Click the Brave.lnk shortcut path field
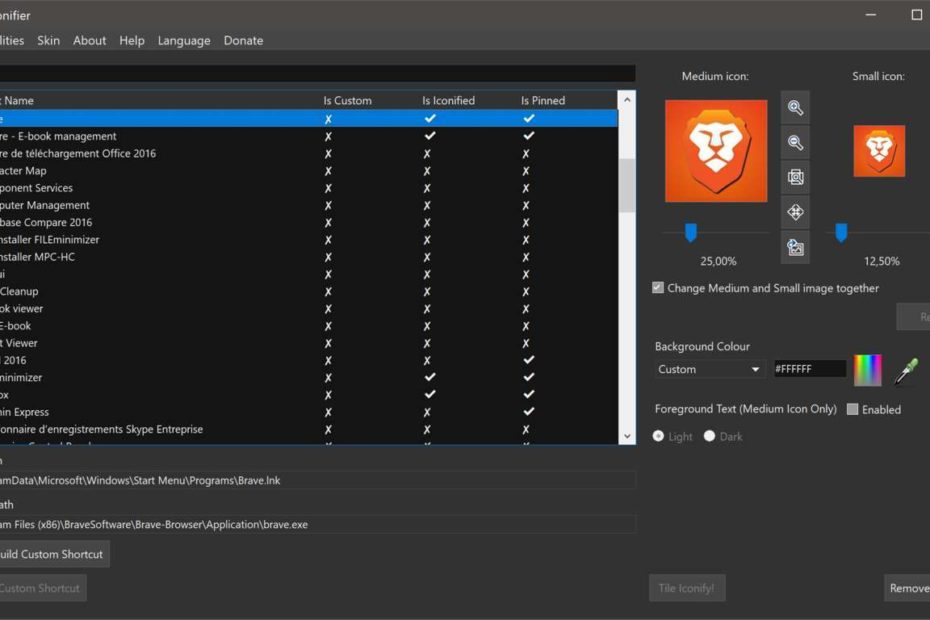 pyautogui.click(x=317, y=480)
